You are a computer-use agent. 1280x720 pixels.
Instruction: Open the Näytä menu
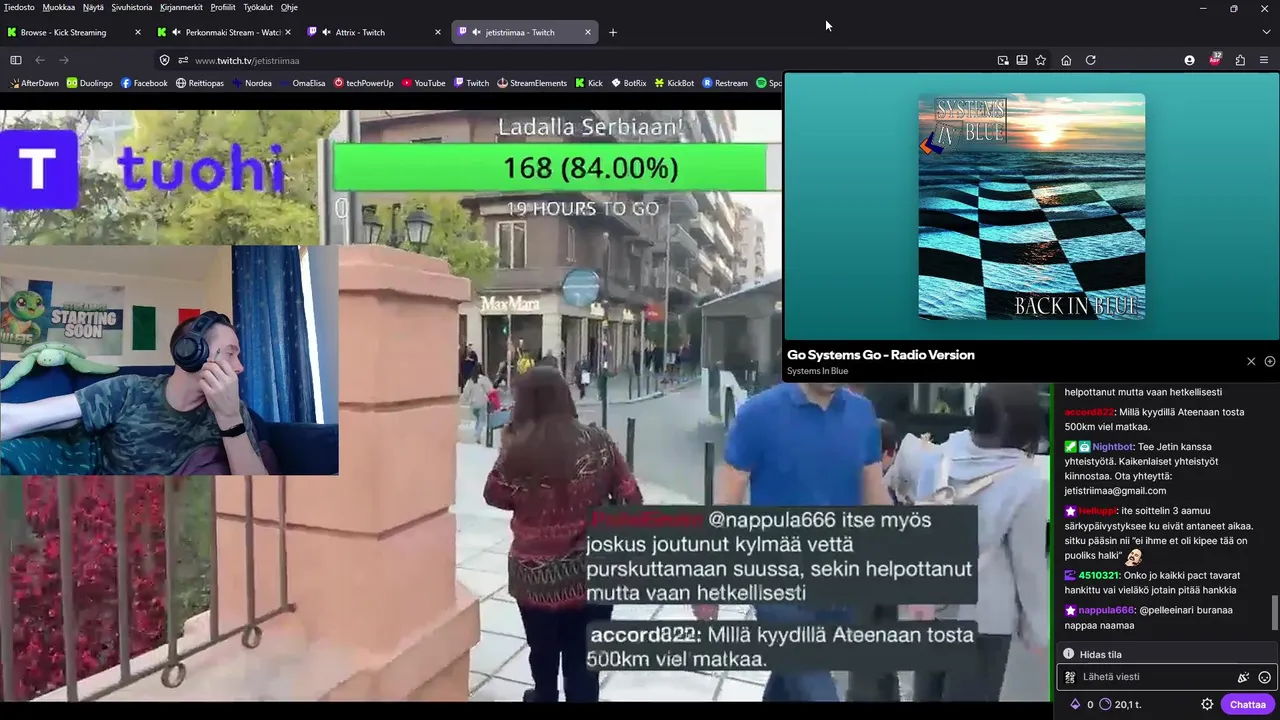93,7
